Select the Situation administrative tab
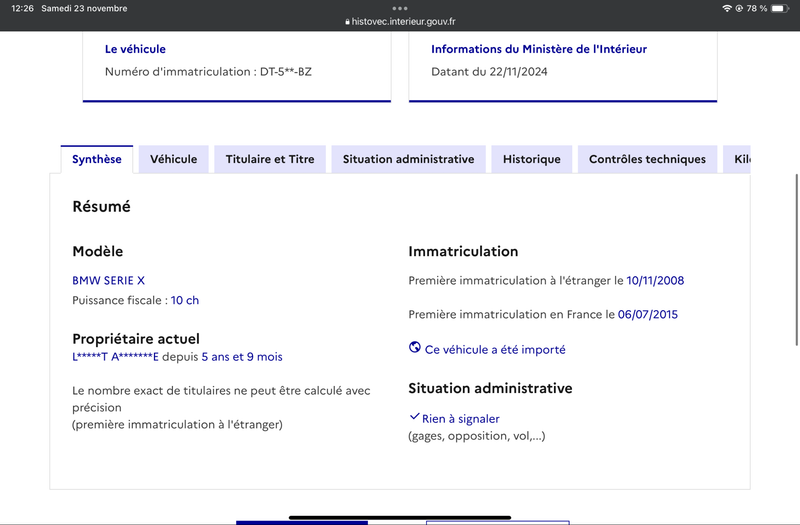 click(x=408, y=159)
